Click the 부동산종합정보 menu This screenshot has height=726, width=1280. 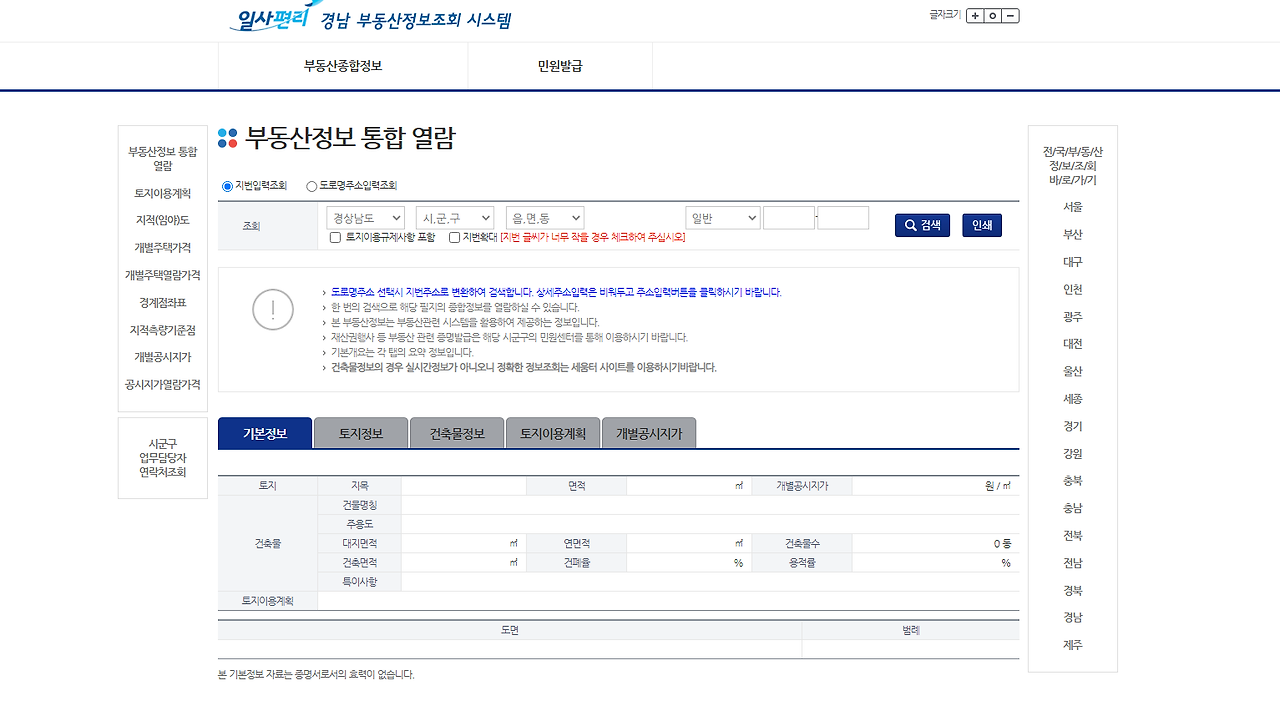tap(342, 65)
